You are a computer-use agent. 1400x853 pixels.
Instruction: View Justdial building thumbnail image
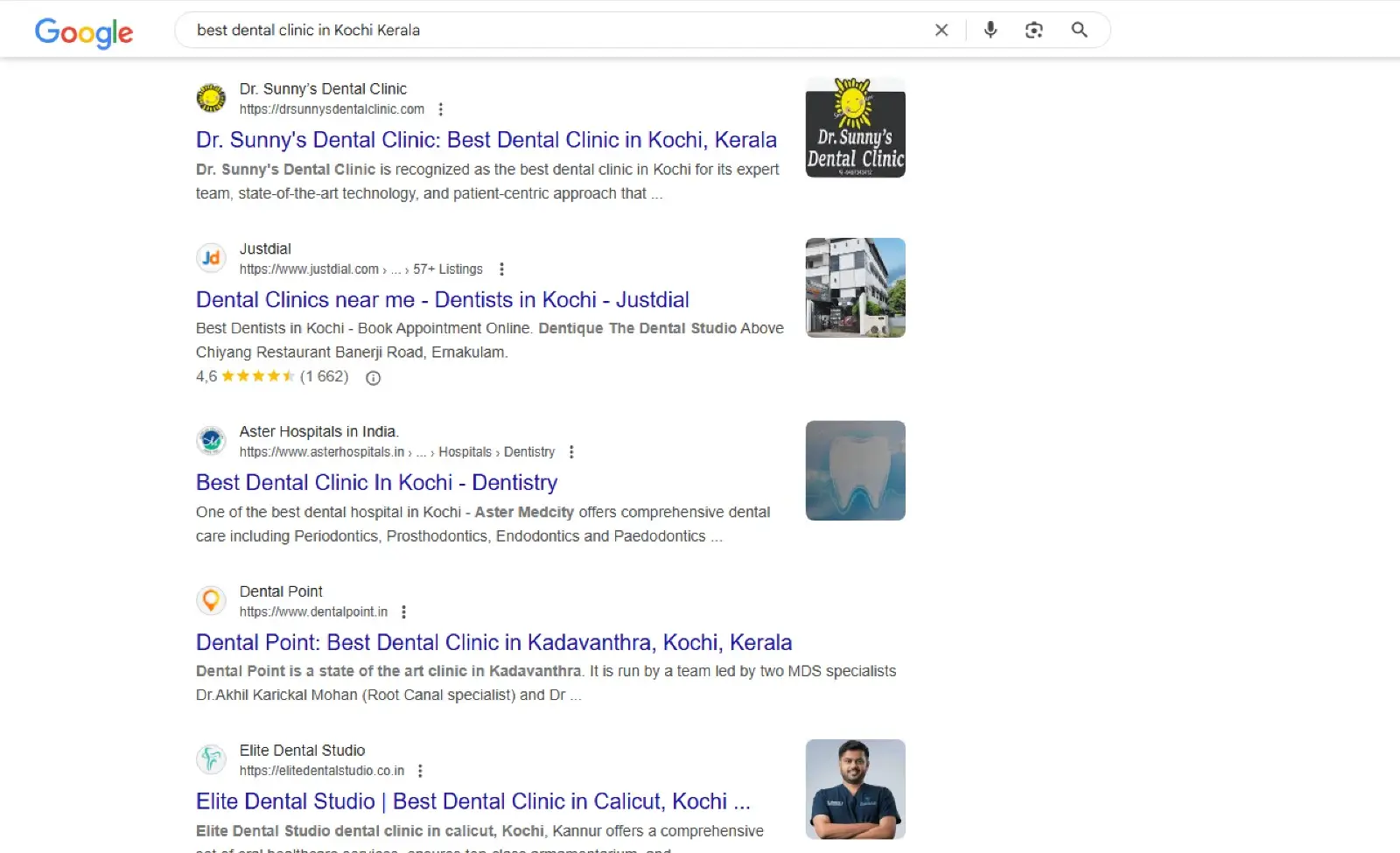click(x=856, y=288)
